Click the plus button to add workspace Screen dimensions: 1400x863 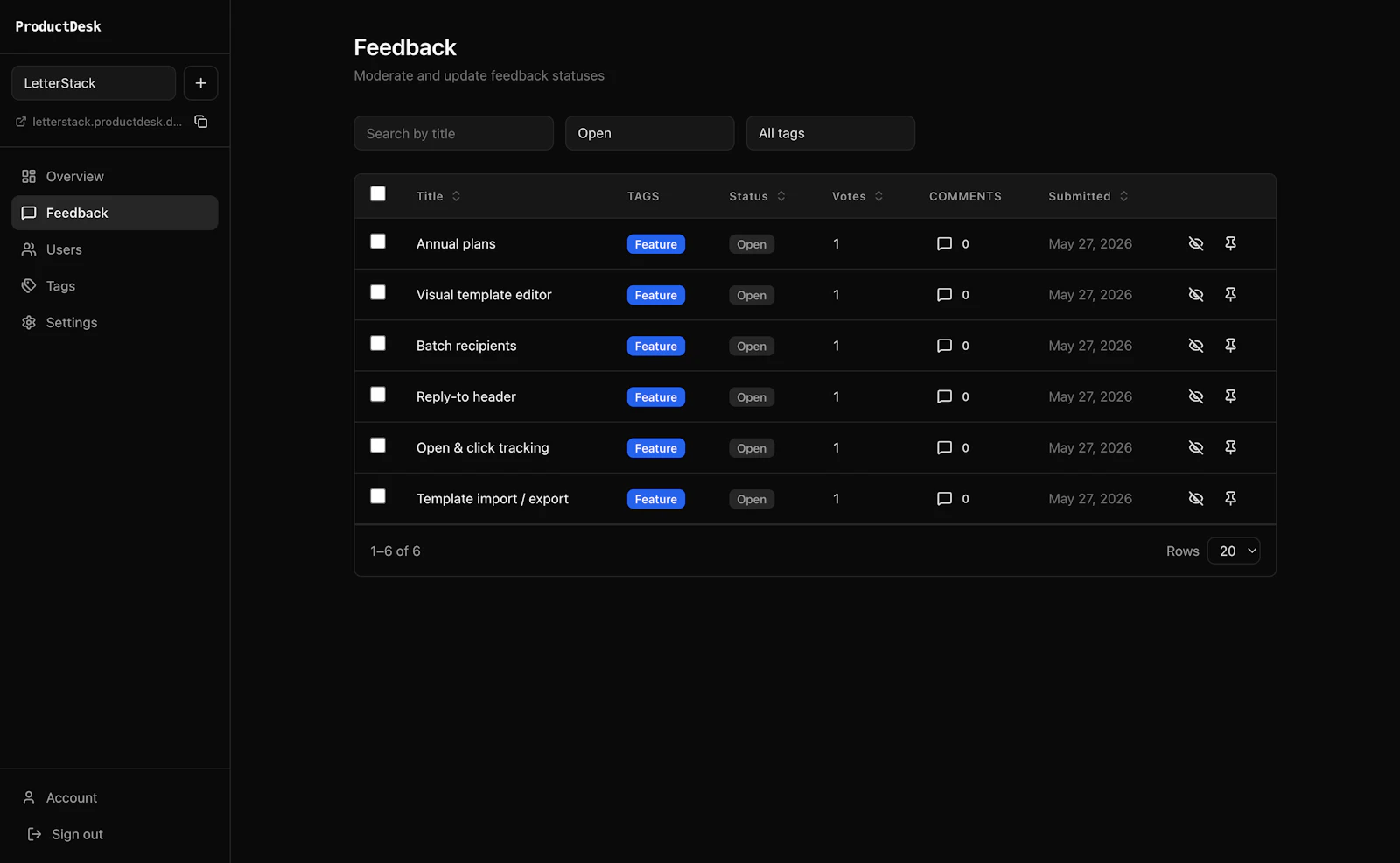pyautogui.click(x=200, y=83)
